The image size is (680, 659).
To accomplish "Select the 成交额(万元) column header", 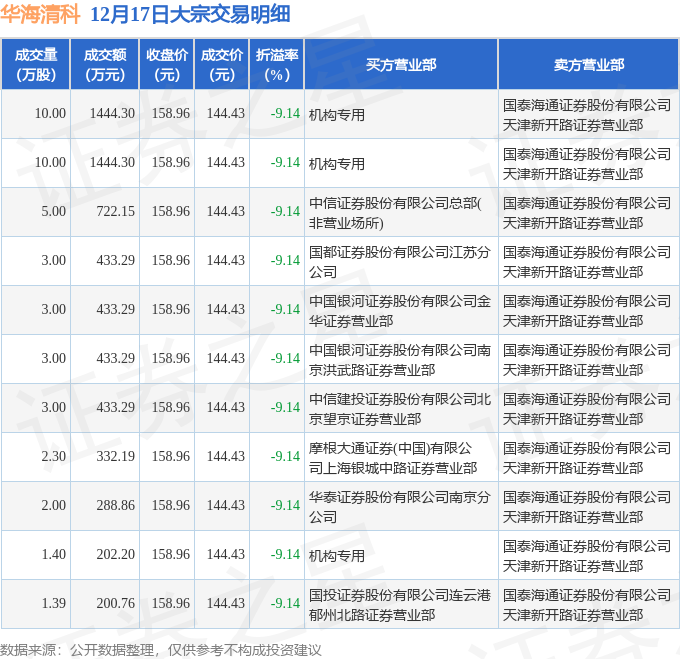I will tap(105, 64).
